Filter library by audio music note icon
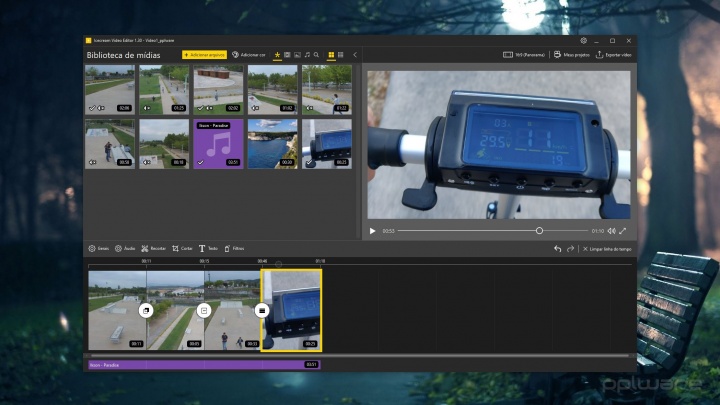This screenshot has height=405, width=720. tap(307, 54)
